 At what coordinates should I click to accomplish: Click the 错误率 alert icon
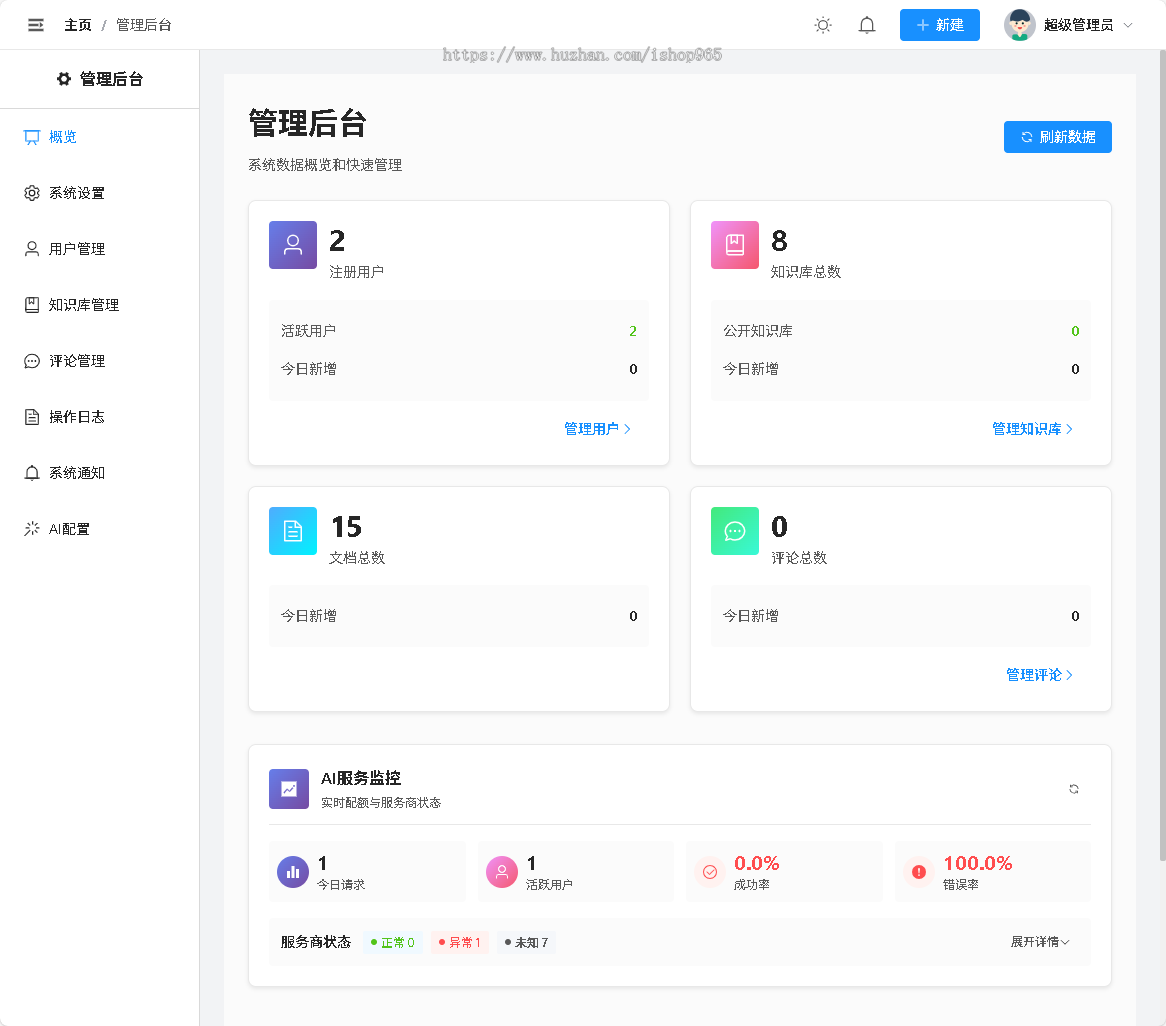coord(919,872)
